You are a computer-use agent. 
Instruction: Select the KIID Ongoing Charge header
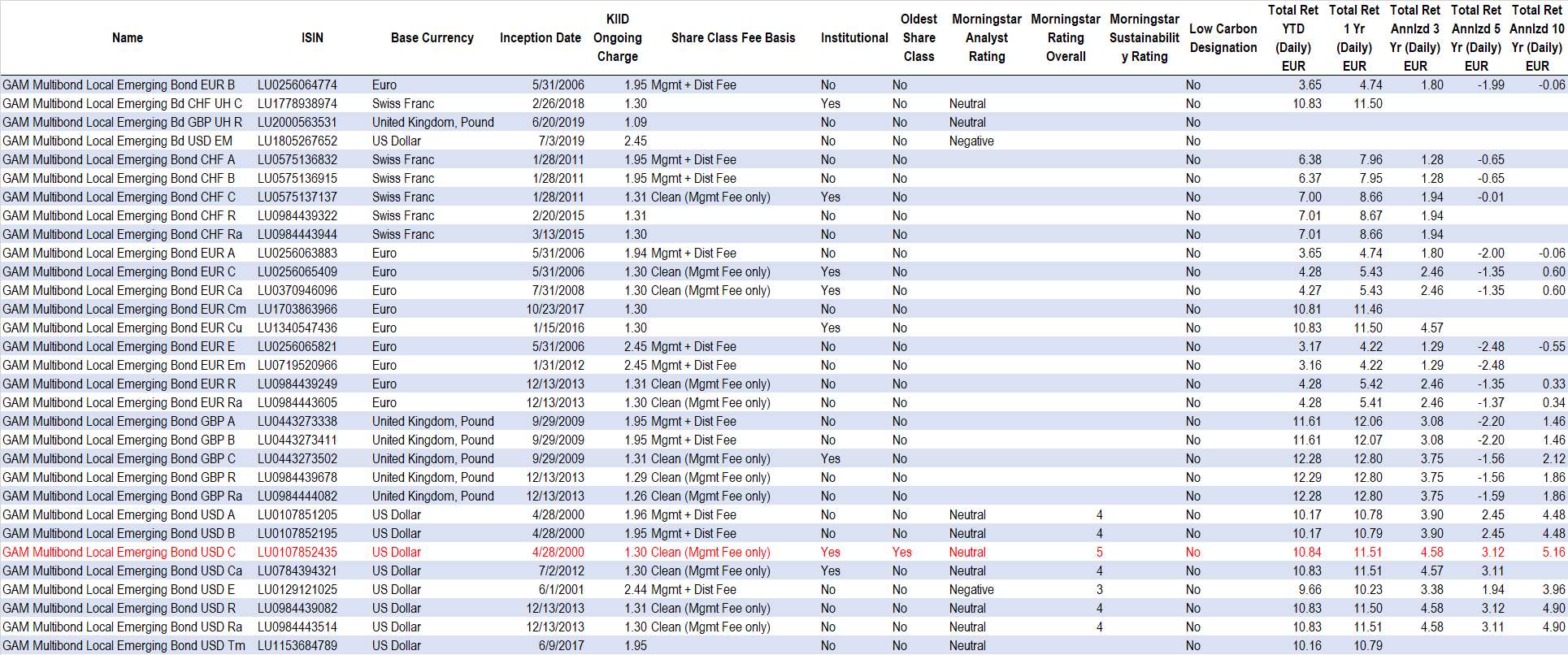click(617, 38)
